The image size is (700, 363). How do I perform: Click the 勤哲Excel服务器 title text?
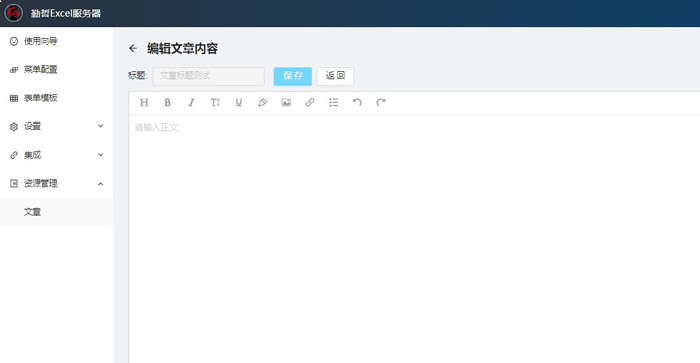66,13
